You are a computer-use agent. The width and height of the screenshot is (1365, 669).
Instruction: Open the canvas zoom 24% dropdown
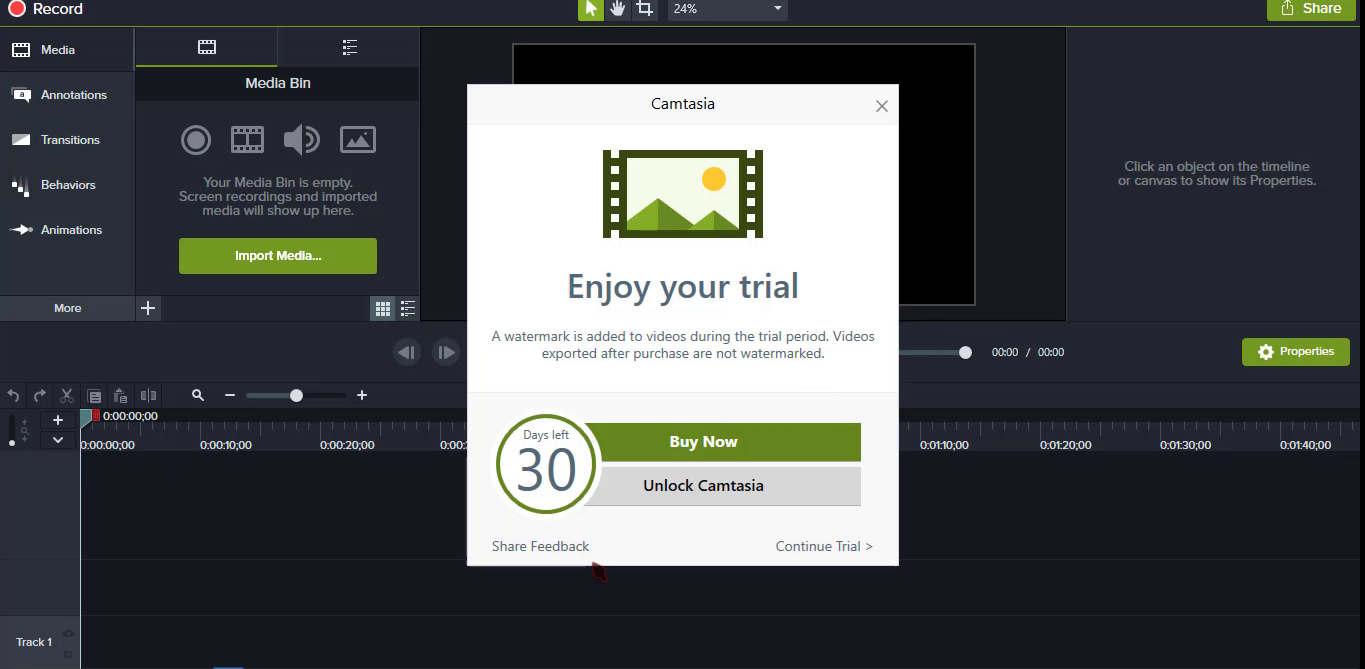tap(727, 9)
